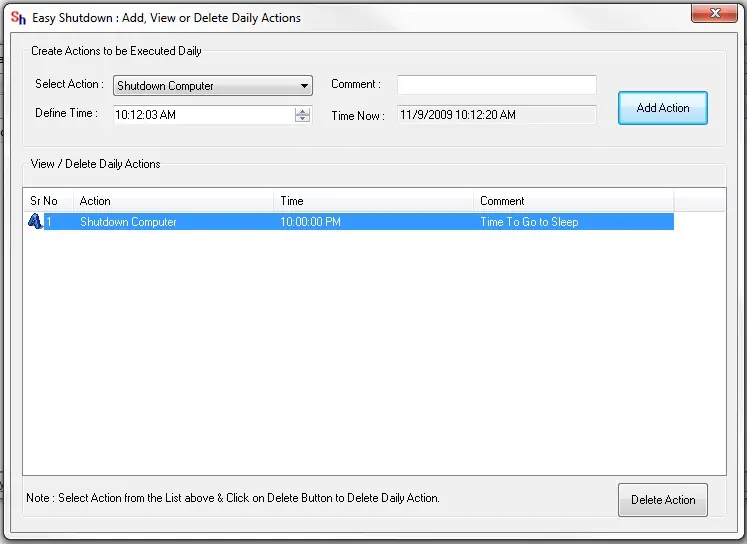747x544 pixels.
Task: Click the Action column header
Action: click(x=172, y=201)
